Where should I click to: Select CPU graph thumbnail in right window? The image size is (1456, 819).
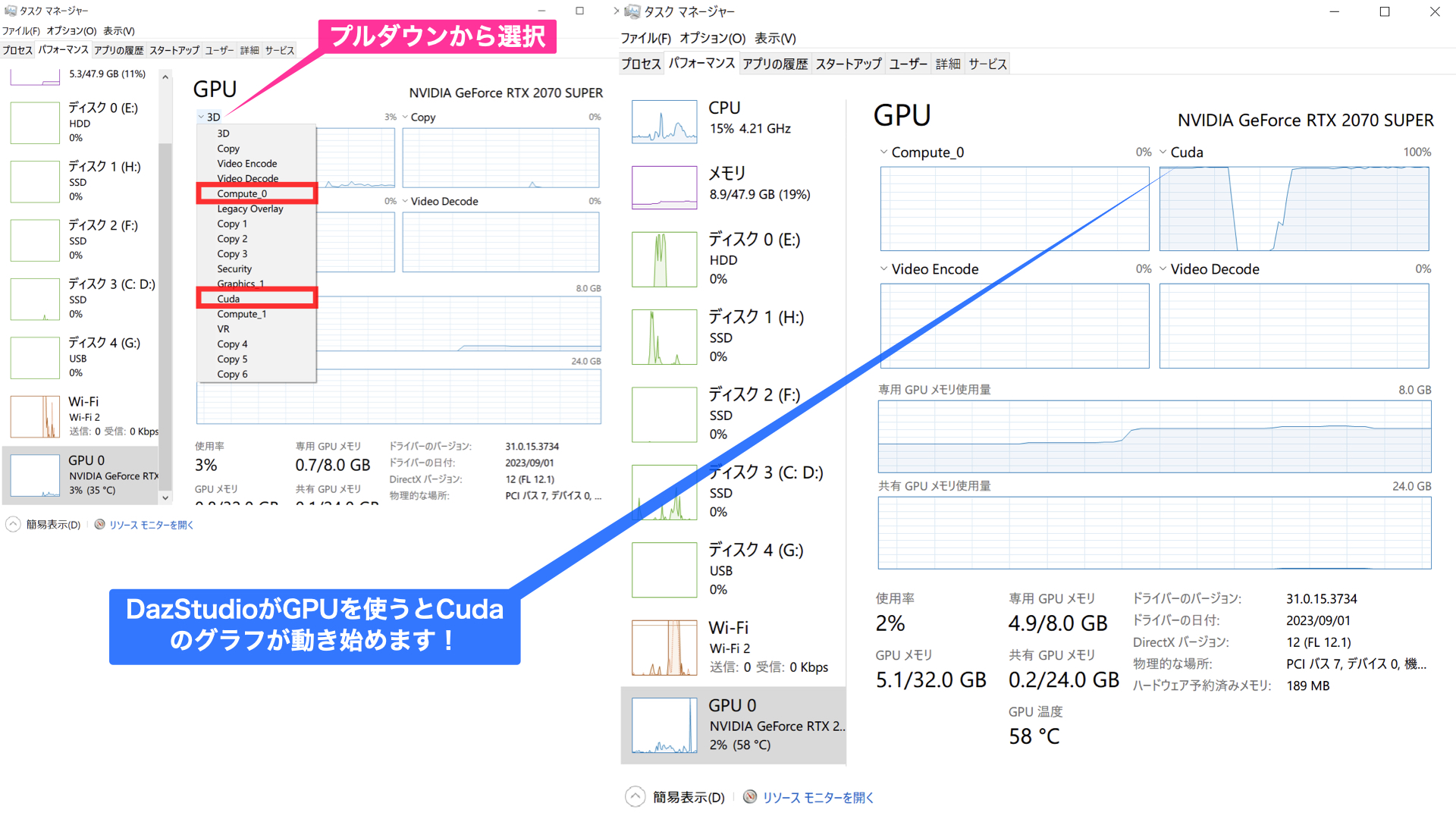[664, 121]
